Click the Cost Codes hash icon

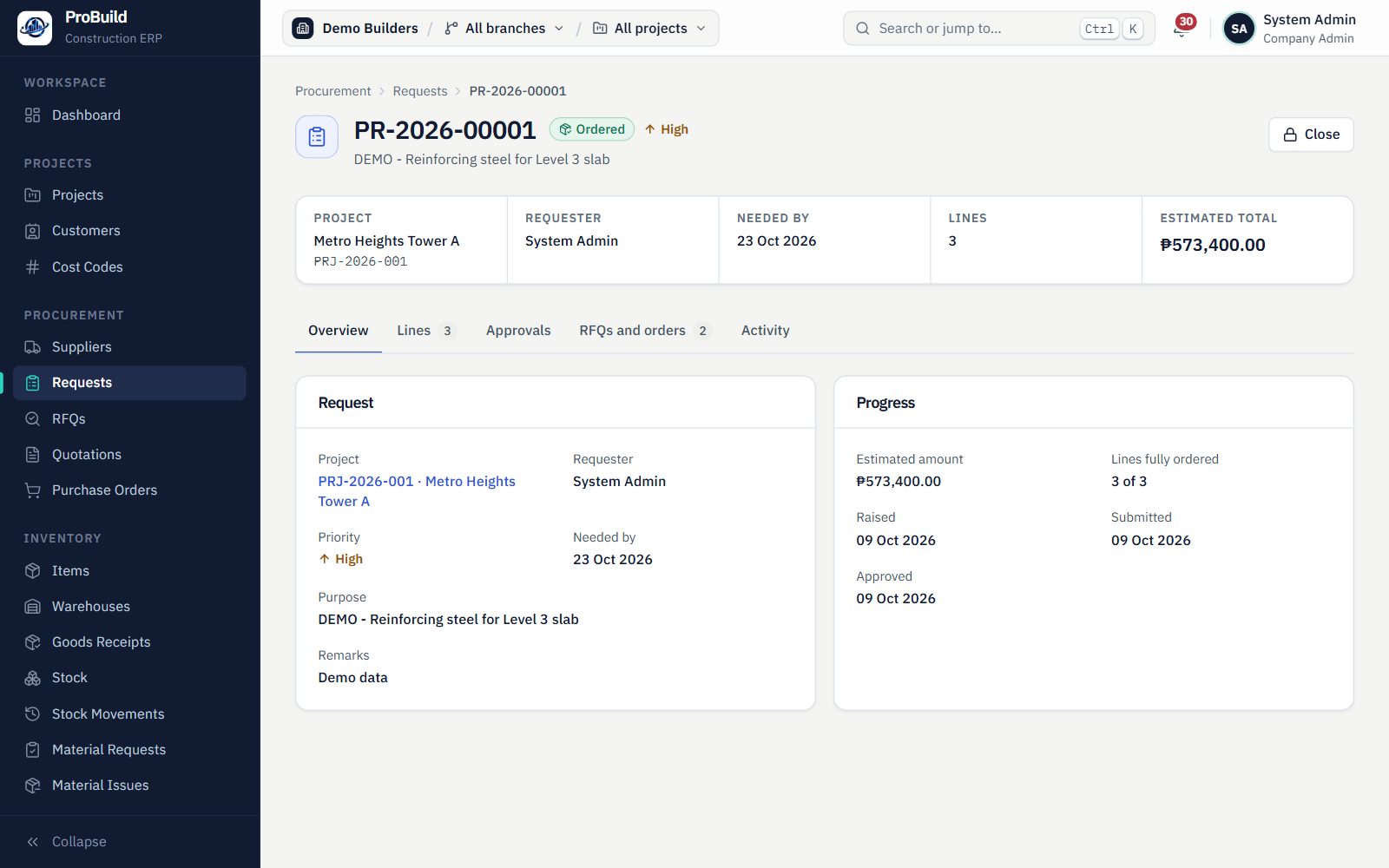pyautogui.click(x=33, y=266)
